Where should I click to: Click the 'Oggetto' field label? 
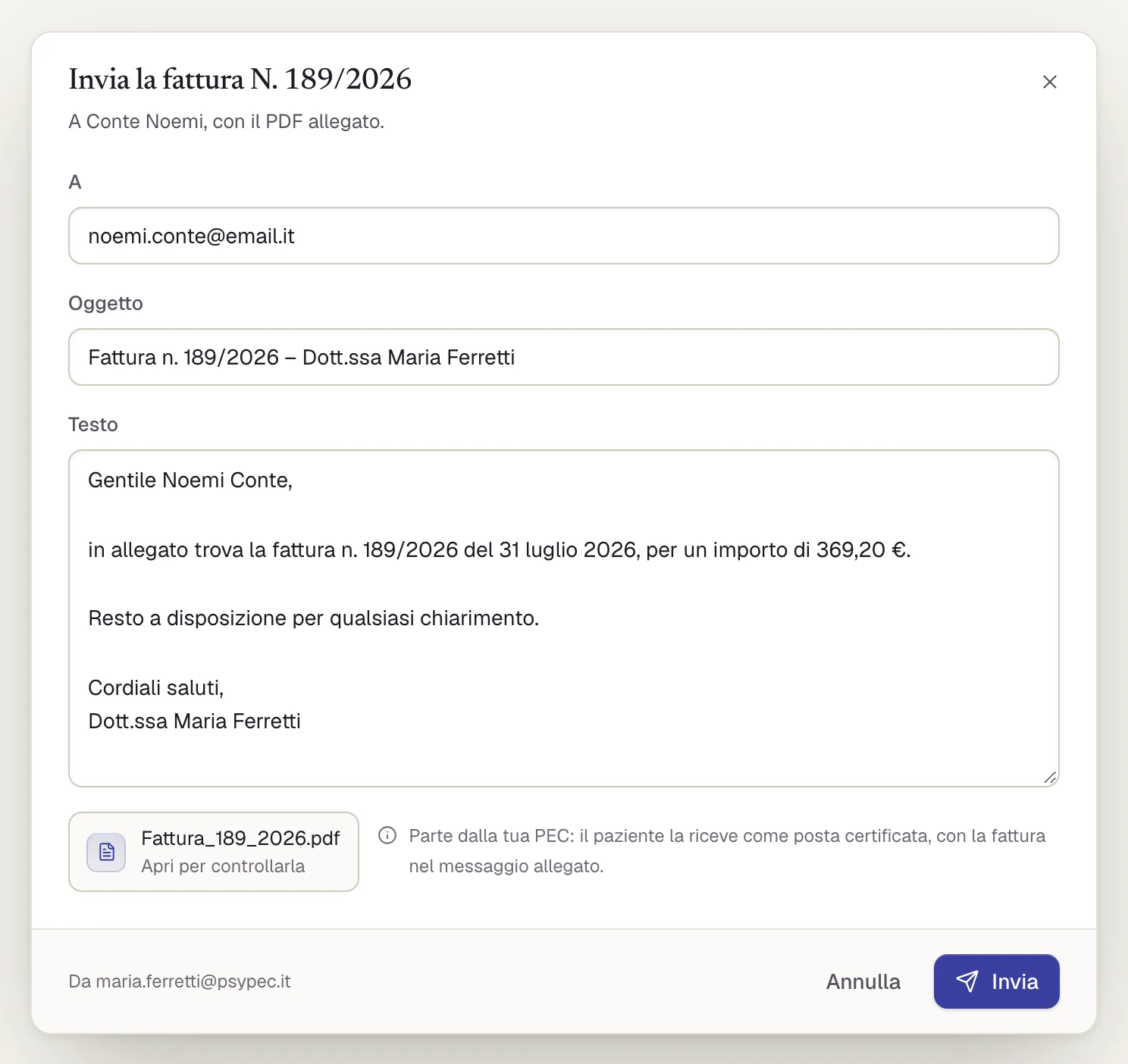(x=105, y=303)
